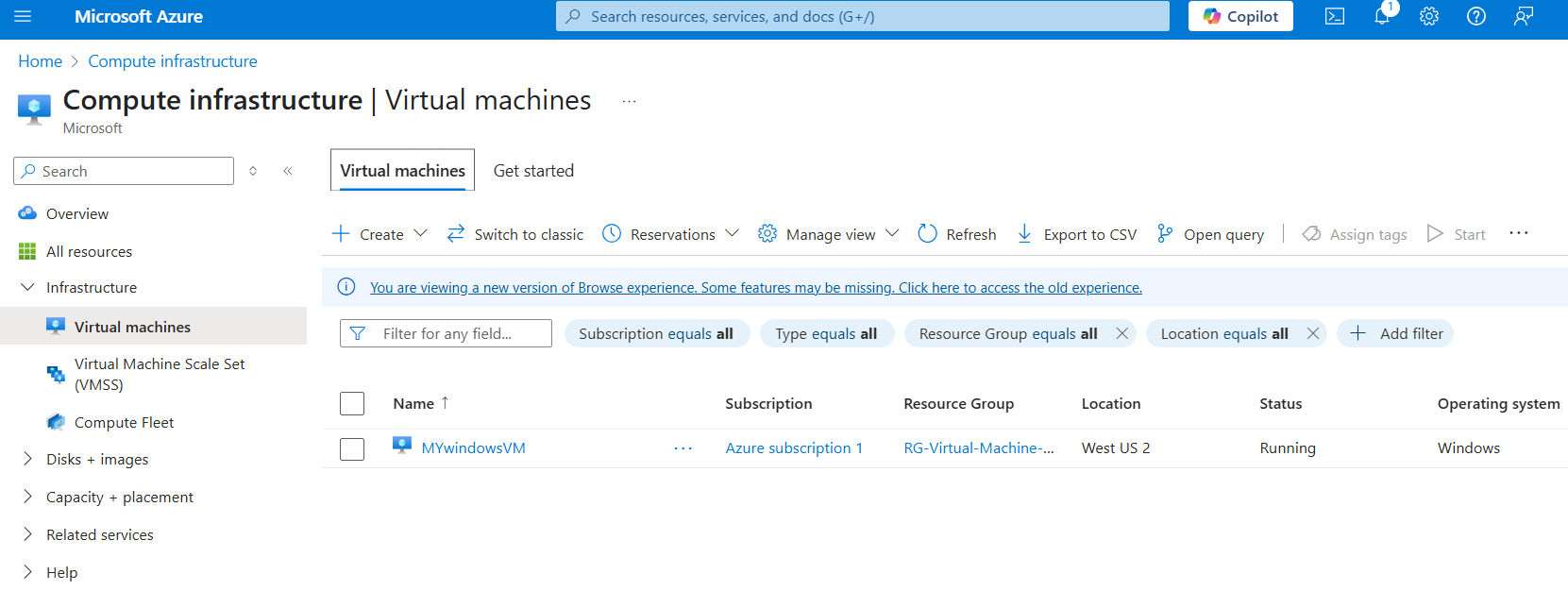
Task: Open the Create dropdown
Action: coord(380,234)
